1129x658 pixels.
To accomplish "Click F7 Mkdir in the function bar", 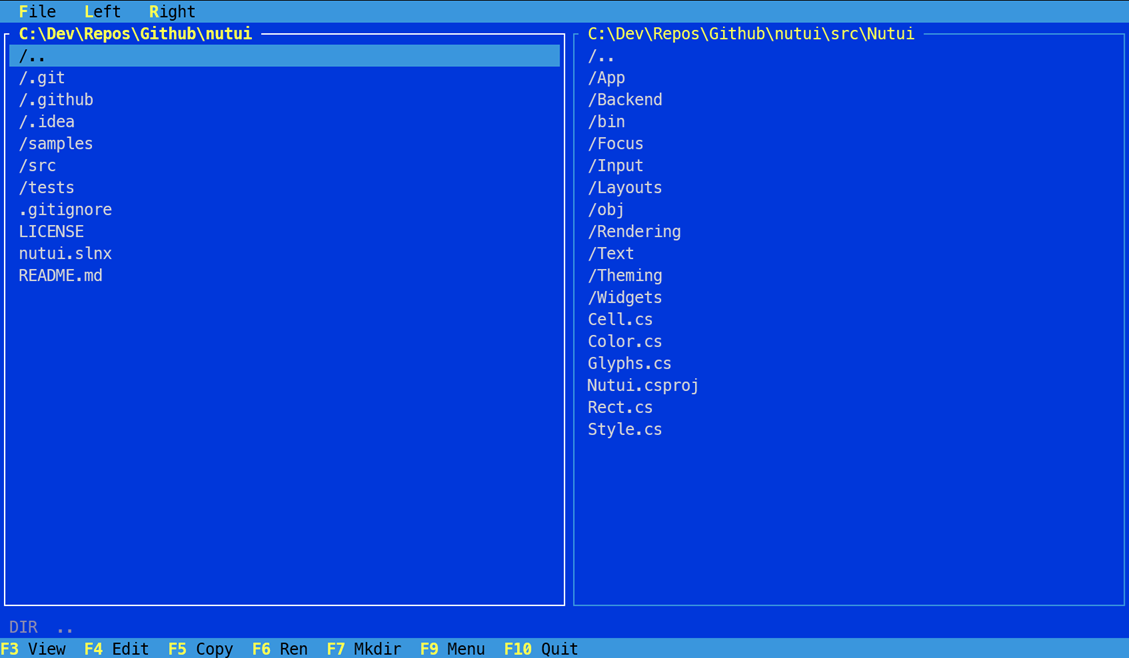I will (x=364, y=649).
